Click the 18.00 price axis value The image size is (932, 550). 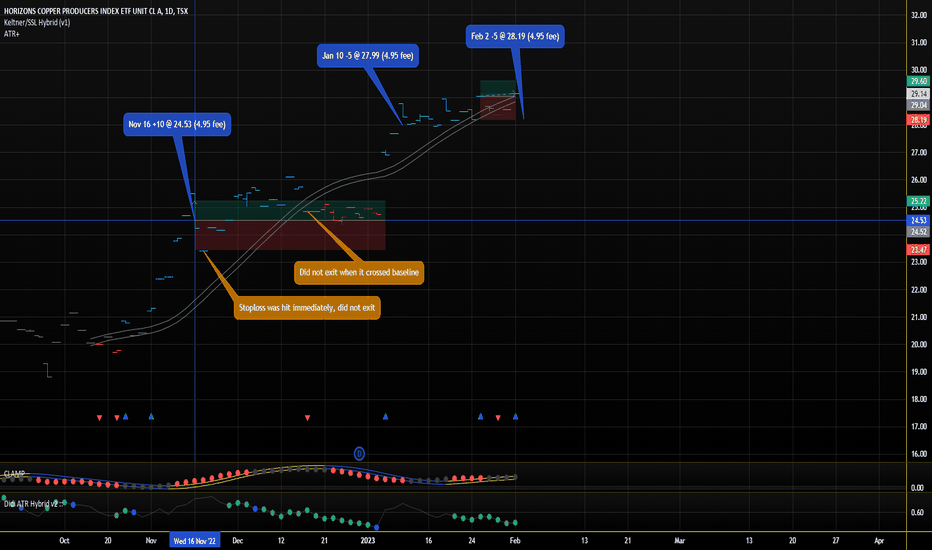tap(919, 399)
